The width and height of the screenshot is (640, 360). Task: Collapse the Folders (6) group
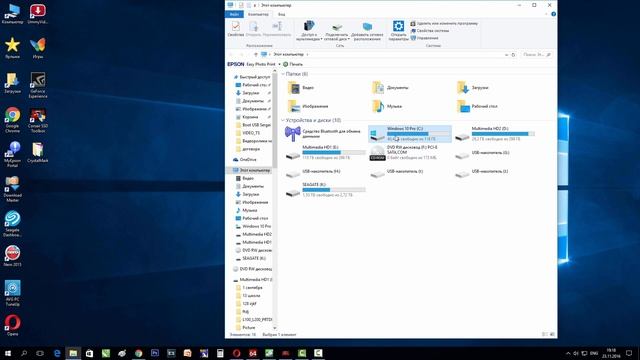[x=283, y=74]
